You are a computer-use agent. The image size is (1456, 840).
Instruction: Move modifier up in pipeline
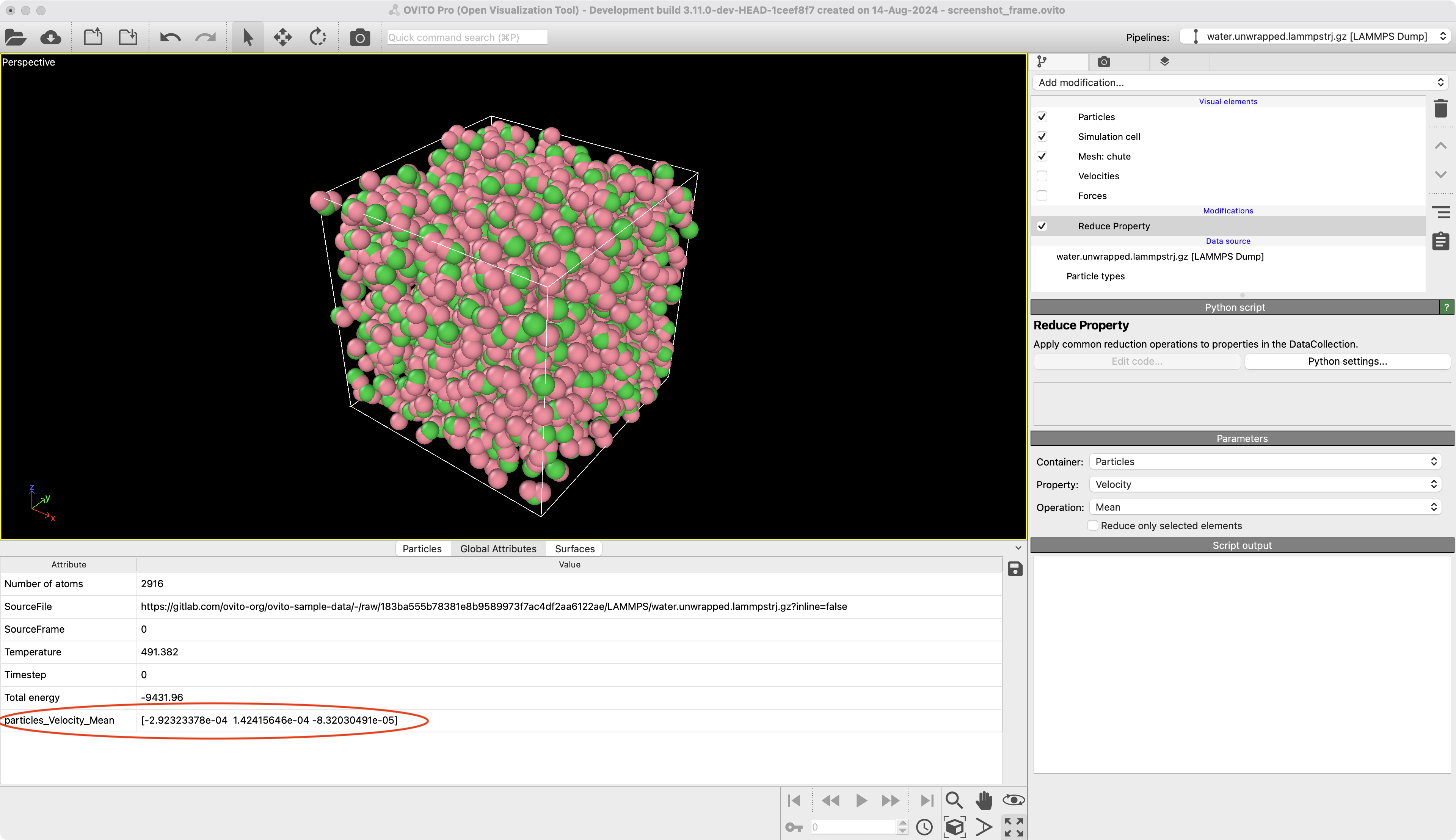pyautogui.click(x=1441, y=146)
